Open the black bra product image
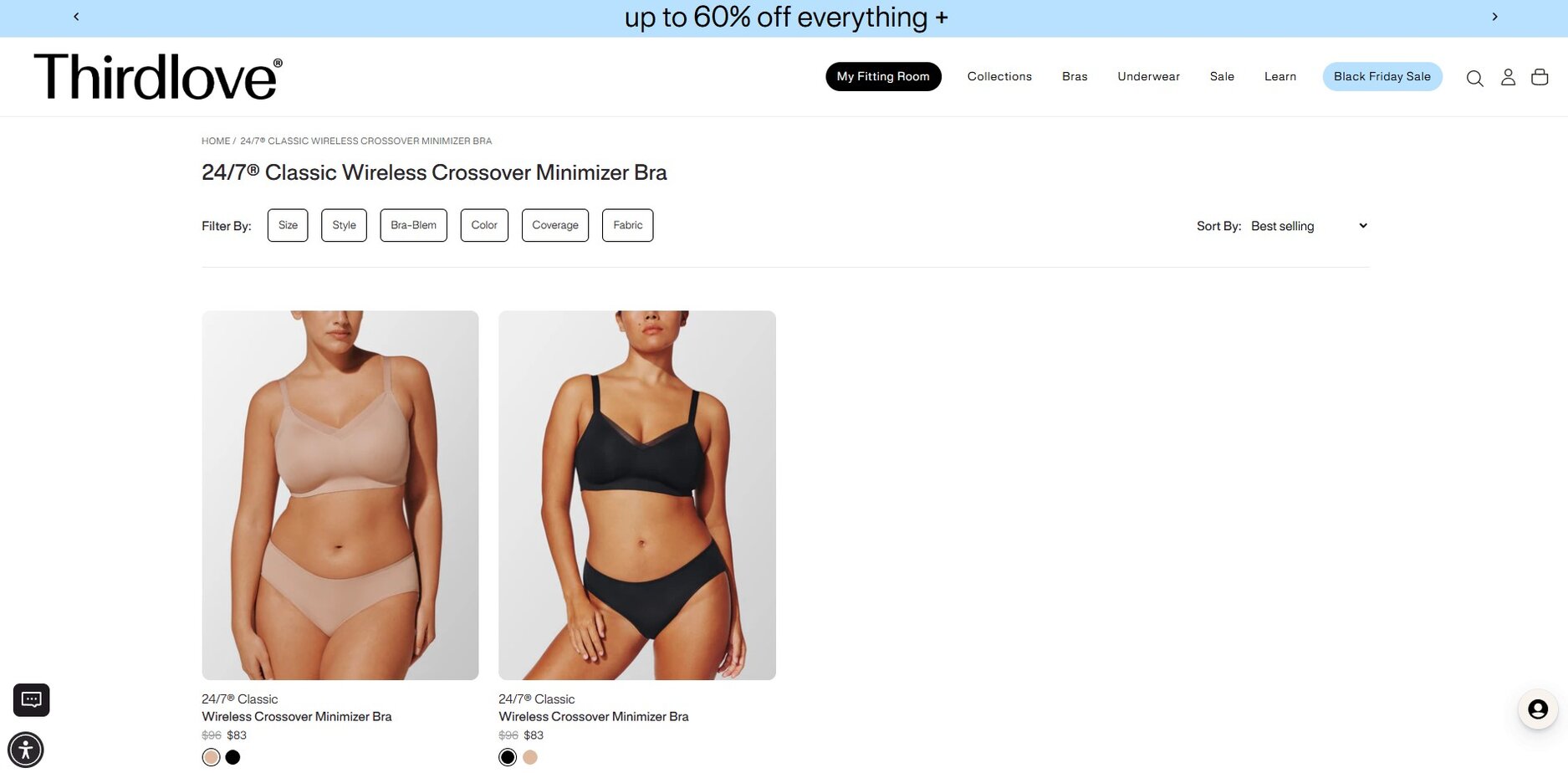 coord(637,494)
